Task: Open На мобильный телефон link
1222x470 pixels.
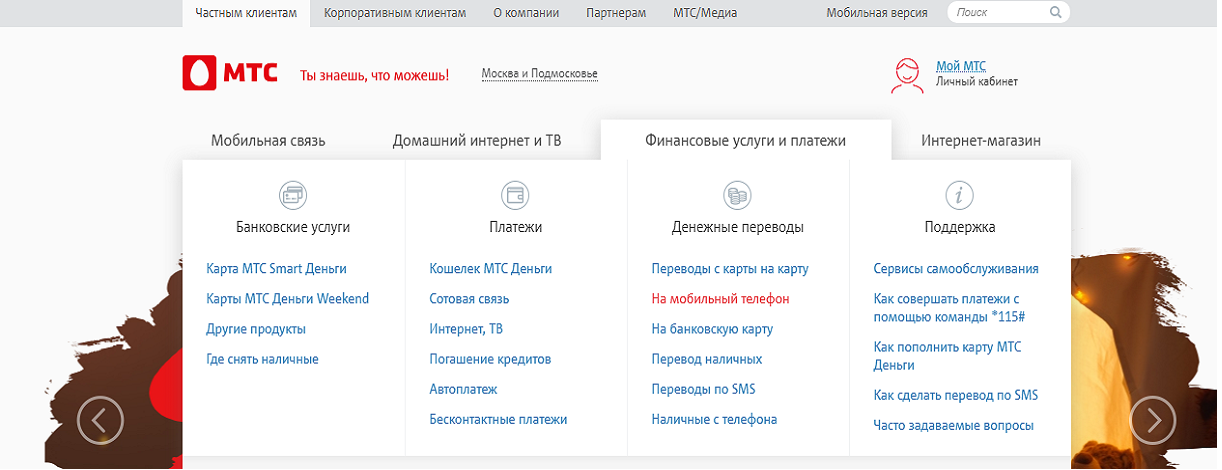Action: coord(720,299)
